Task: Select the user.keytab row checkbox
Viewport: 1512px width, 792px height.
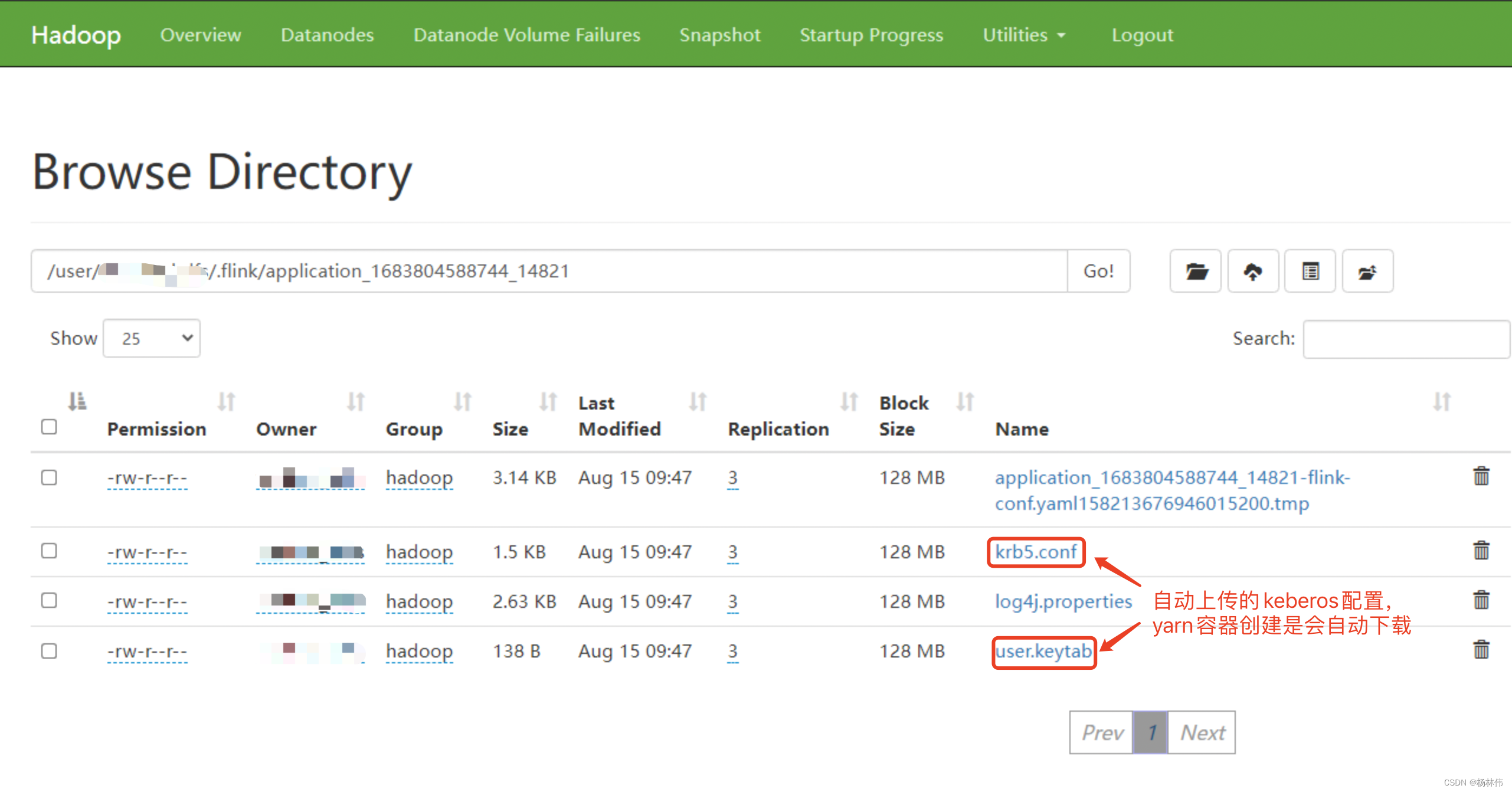Action: tap(49, 651)
